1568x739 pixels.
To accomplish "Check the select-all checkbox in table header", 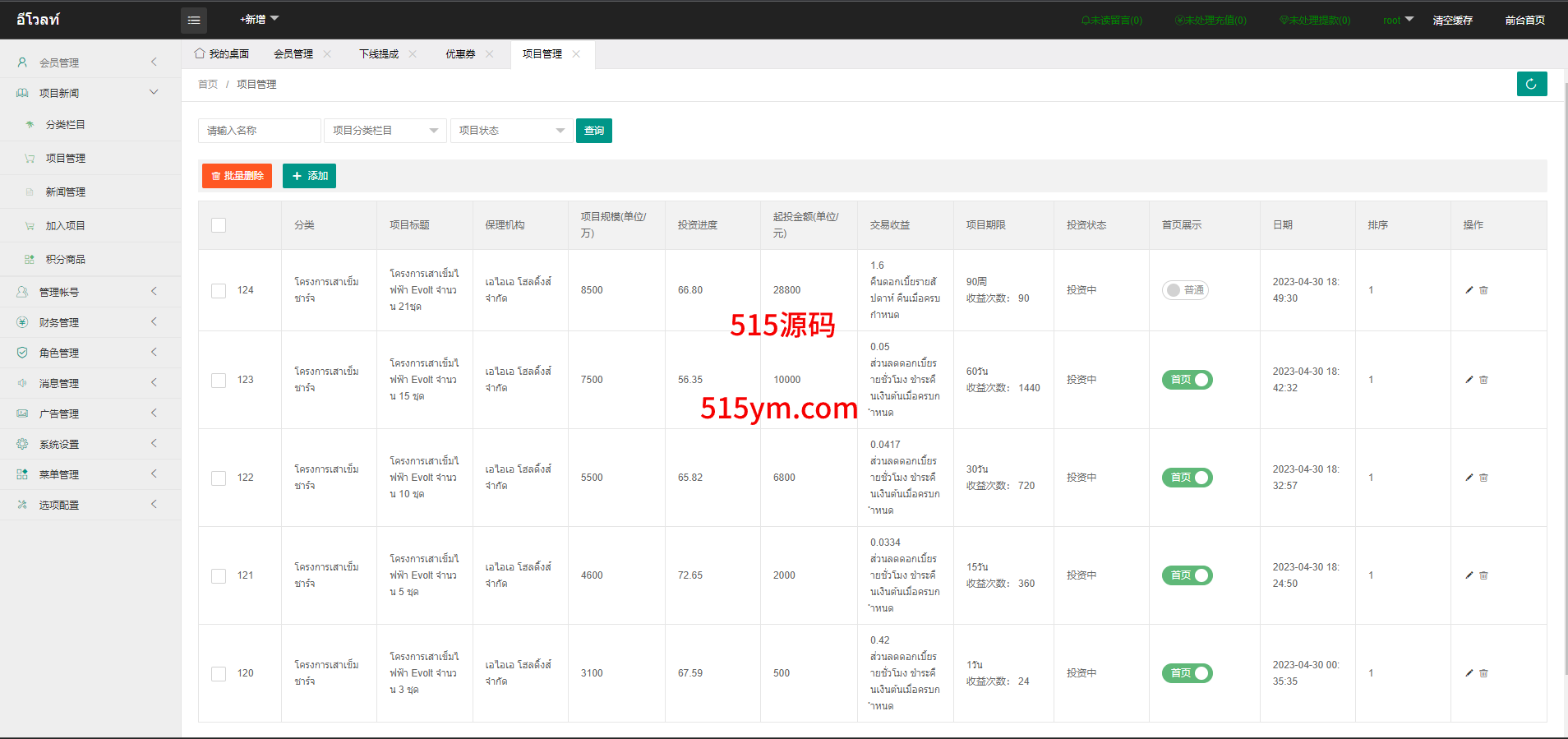I will click(219, 225).
